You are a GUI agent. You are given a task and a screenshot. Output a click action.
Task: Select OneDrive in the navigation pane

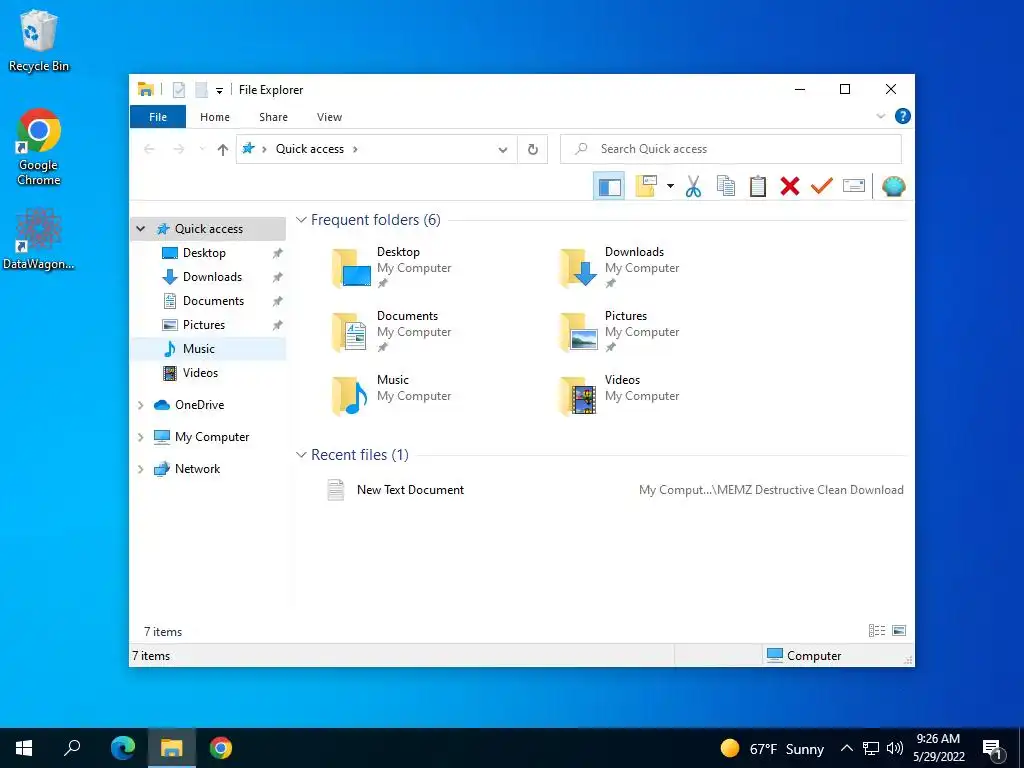(199, 405)
